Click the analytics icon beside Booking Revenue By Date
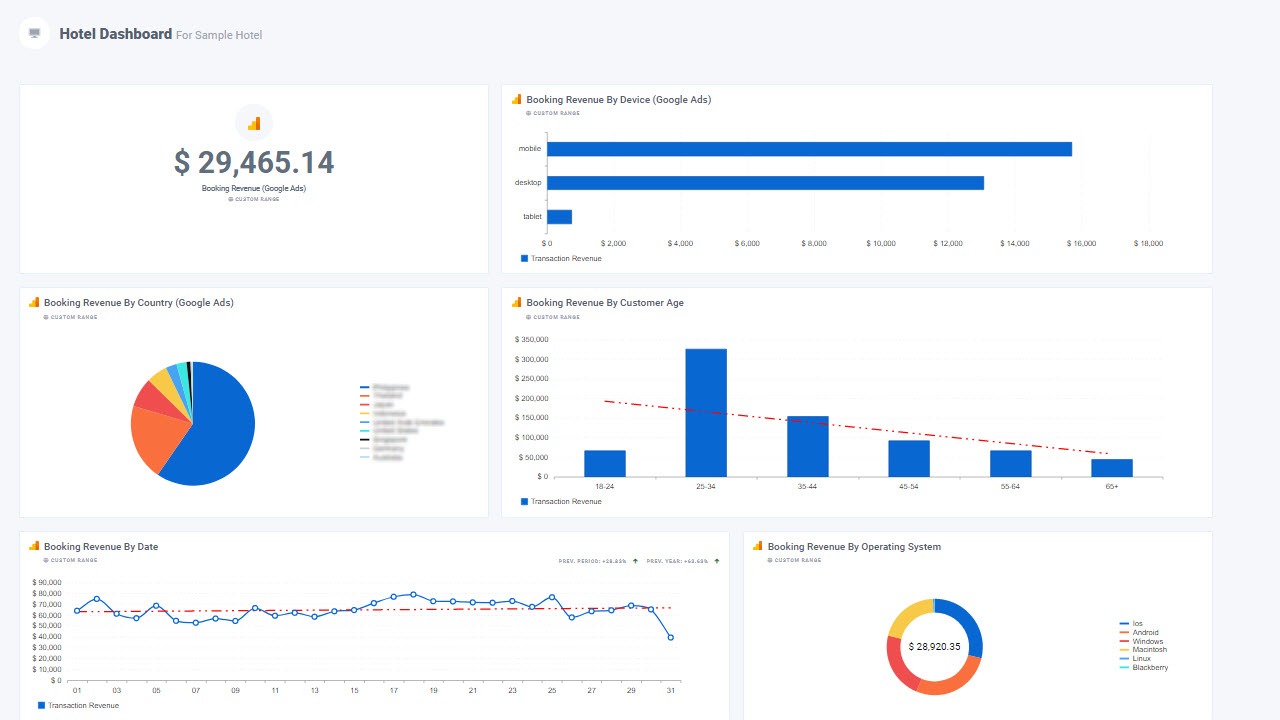Viewport: 1280px width, 720px height. tap(34, 546)
